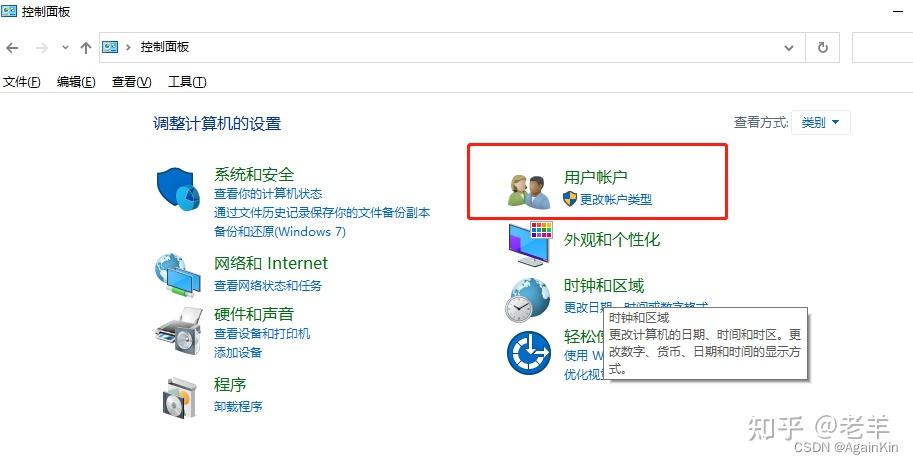Click the User Accounts people icon
This screenshot has width=913, height=464.
click(529, 192)
